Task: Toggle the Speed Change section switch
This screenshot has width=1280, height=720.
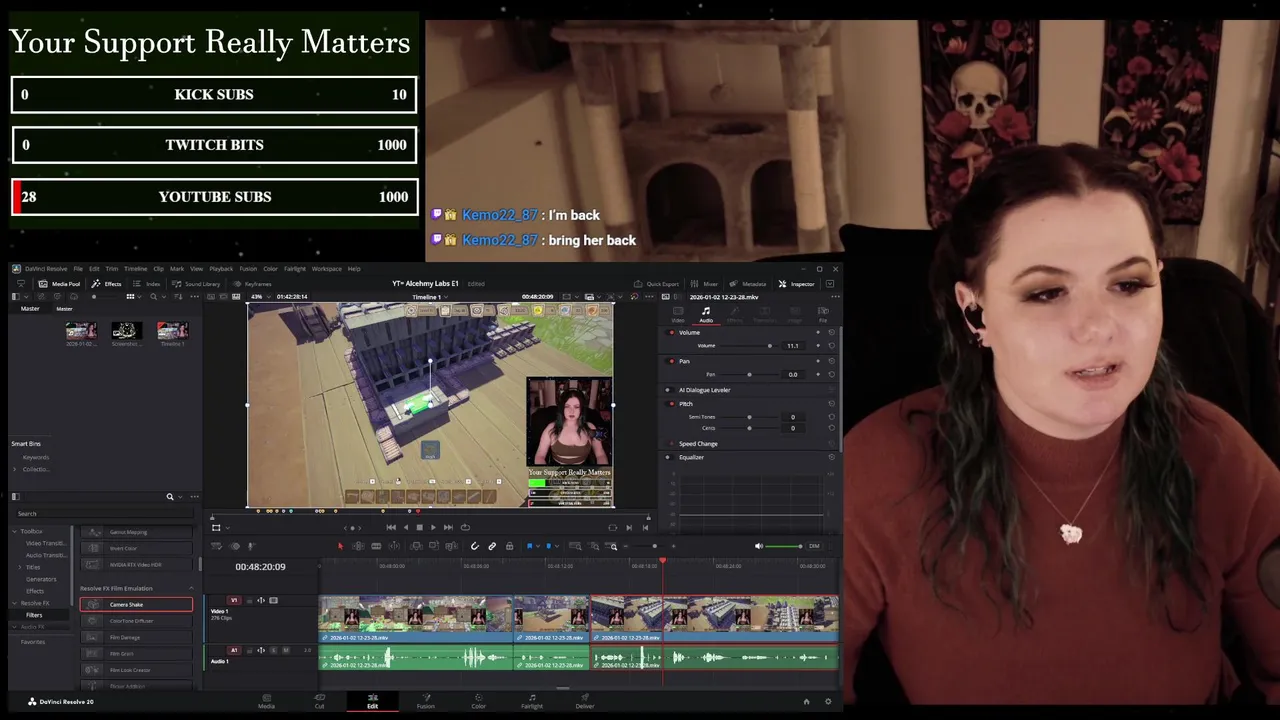Action: [x=671, y=443]
